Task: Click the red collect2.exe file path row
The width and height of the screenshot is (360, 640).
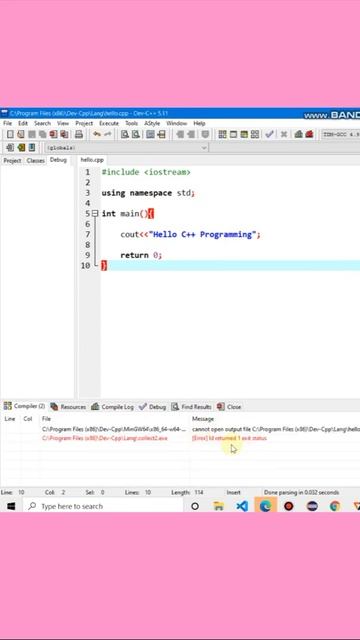Action: 105,438
